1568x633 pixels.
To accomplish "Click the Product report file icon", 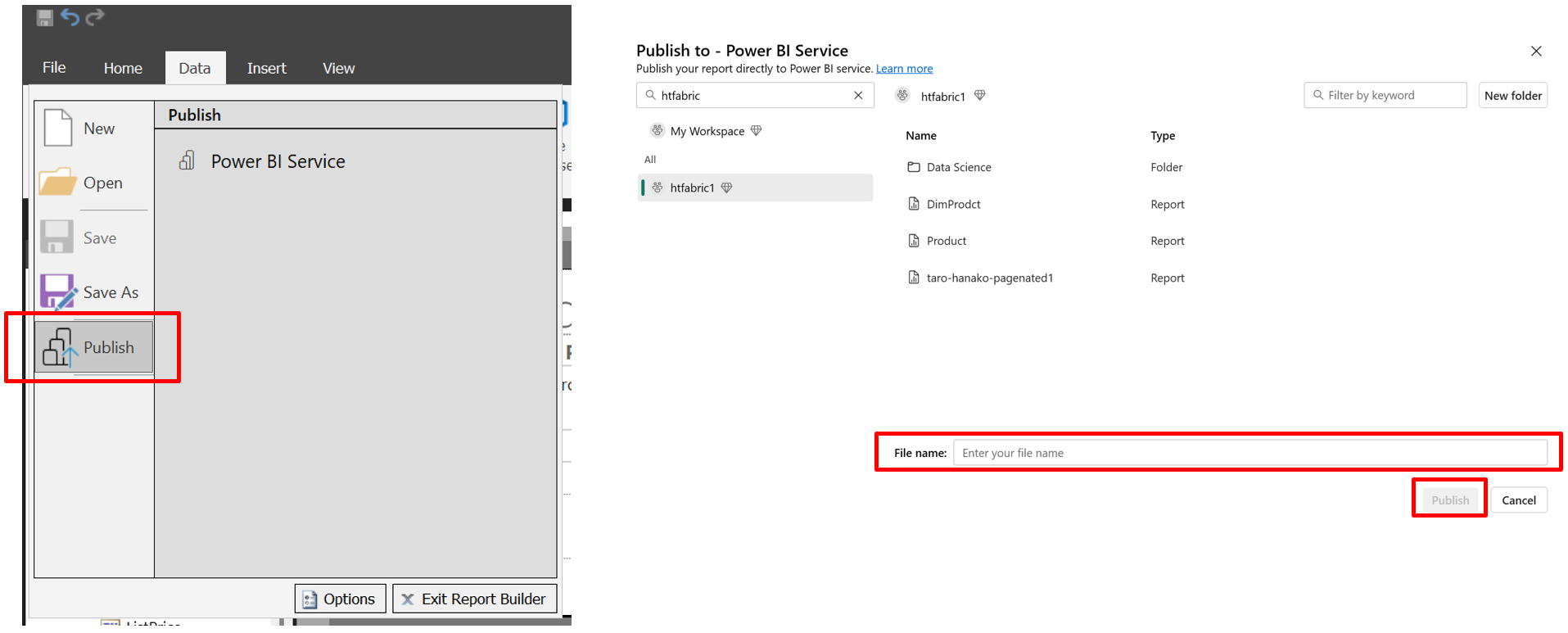I will pos(914,240).
